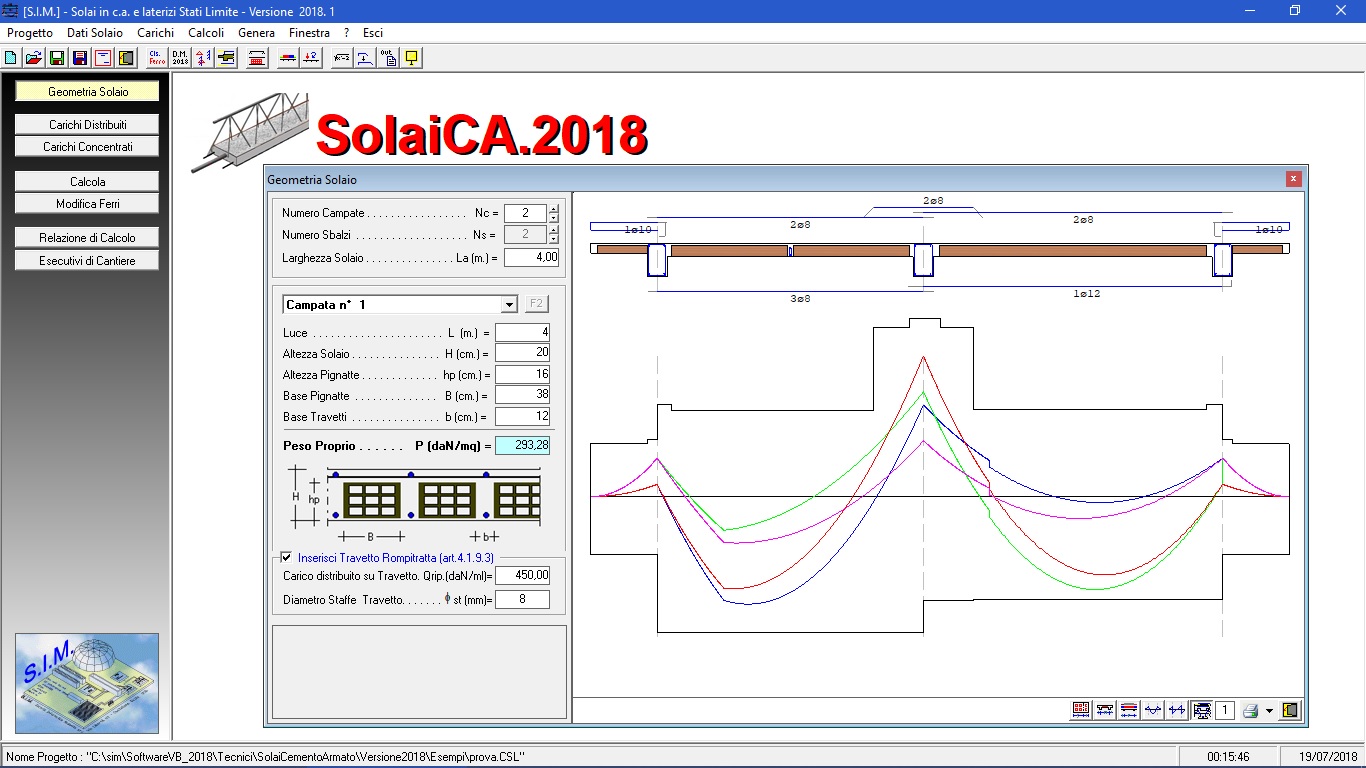This screenshot has height=768, width=1366.
Task: Click the 'out' document output toolbar icon
Action: click(389, 58)
